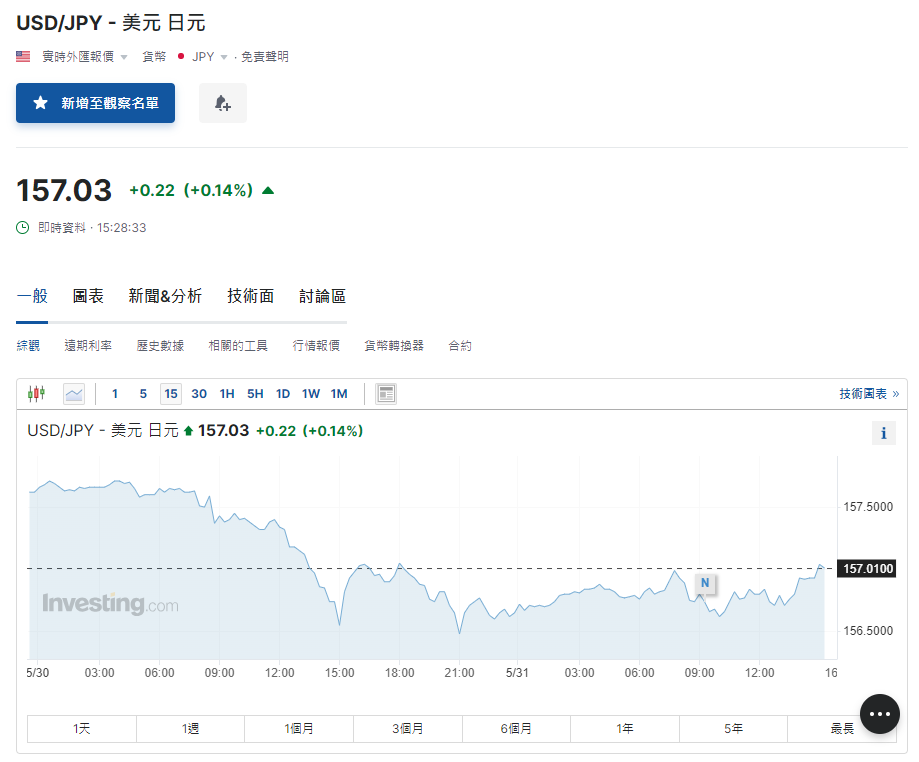Open the 新聞&分析 tab
This screenshot has height=762, width=919.
(x=165, y=296)
